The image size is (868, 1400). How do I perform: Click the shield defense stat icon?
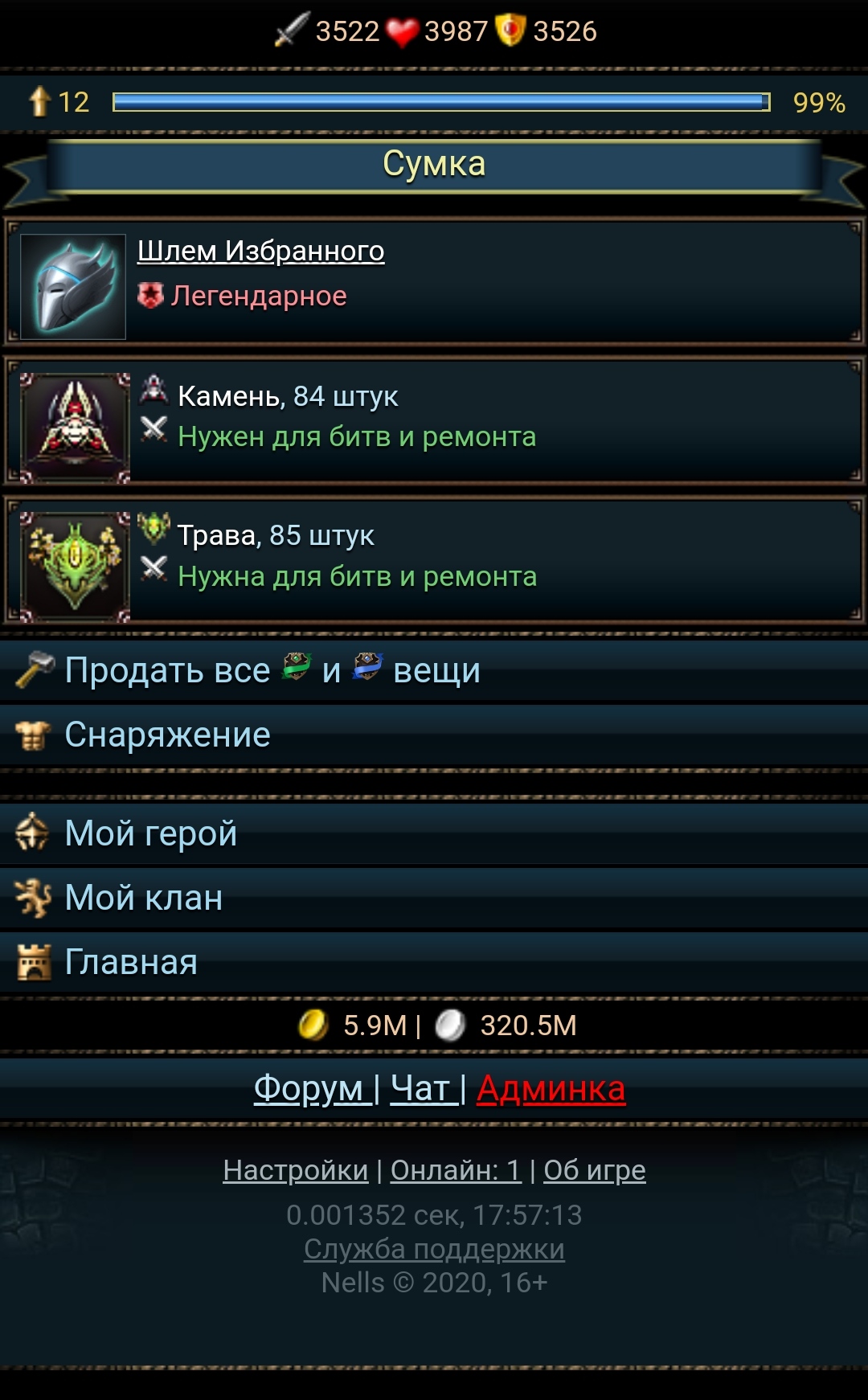click(x=510, y=31)
